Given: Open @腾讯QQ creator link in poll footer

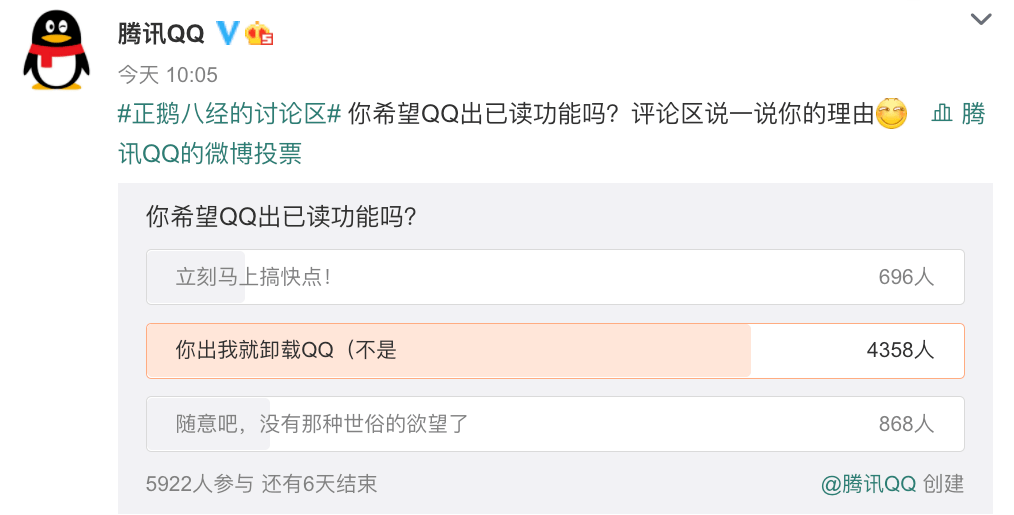Looking at the screenshot, I should pyautogui.click(x=868, y=484).
